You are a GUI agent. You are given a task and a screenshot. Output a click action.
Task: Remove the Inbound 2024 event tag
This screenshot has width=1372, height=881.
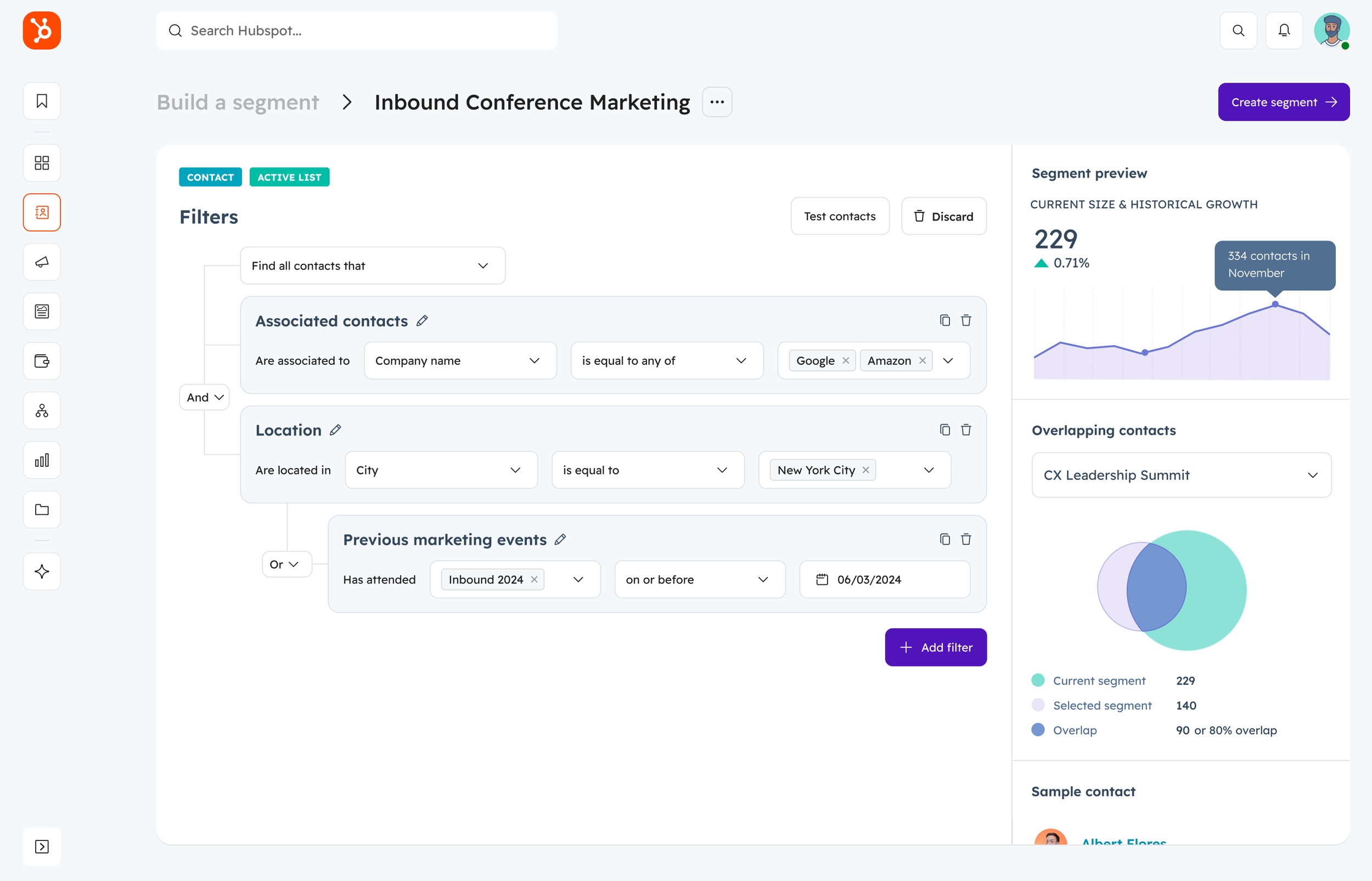[x=534, y=579]
